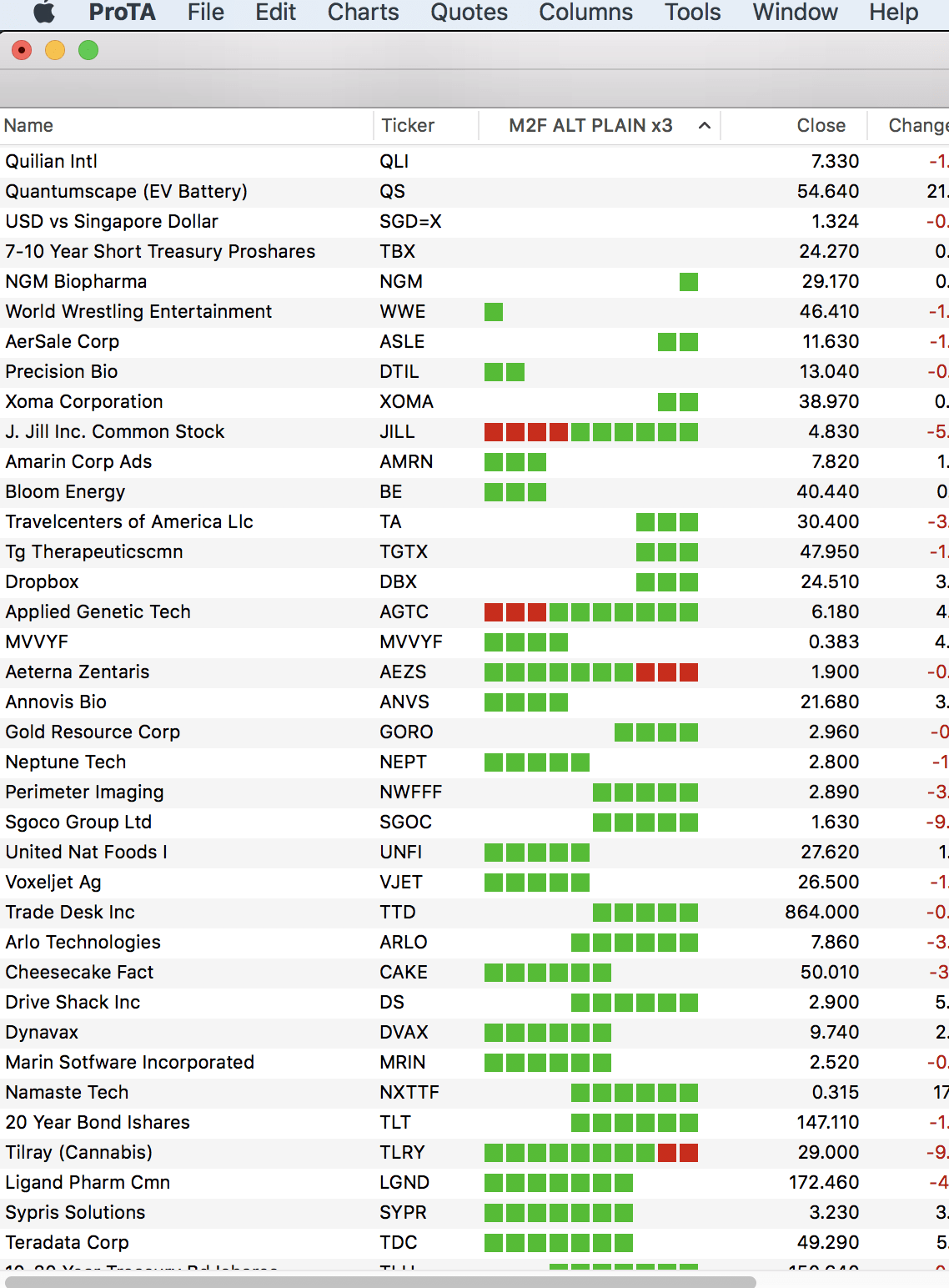Click Travelcenters of America Llc

[129, 522]
